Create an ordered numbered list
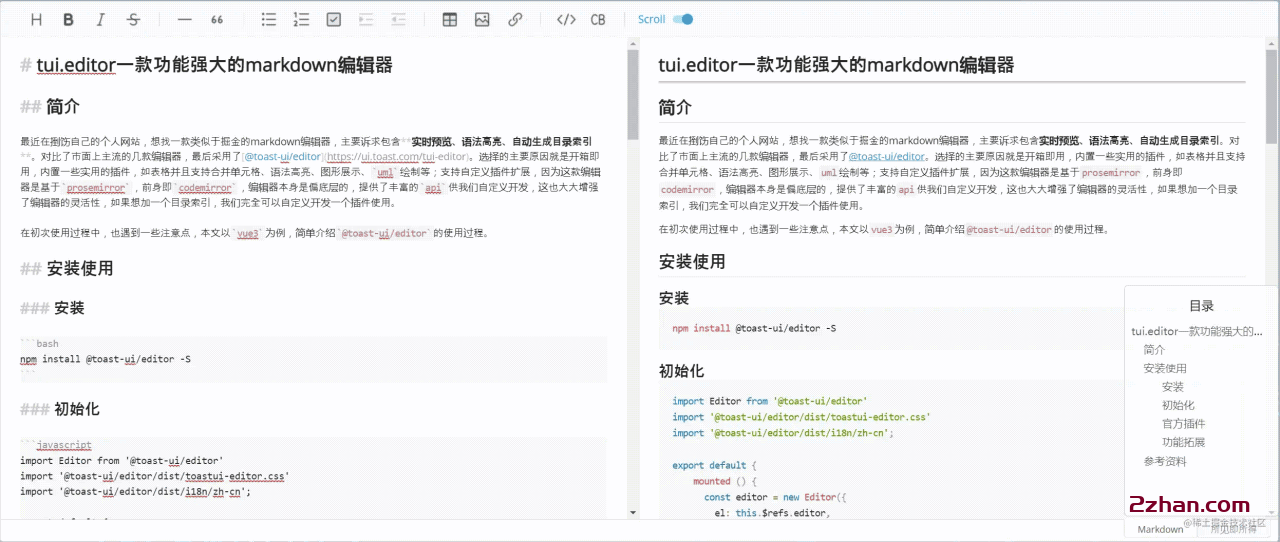This screenshot has width=1280, height=542. [301, 19]
